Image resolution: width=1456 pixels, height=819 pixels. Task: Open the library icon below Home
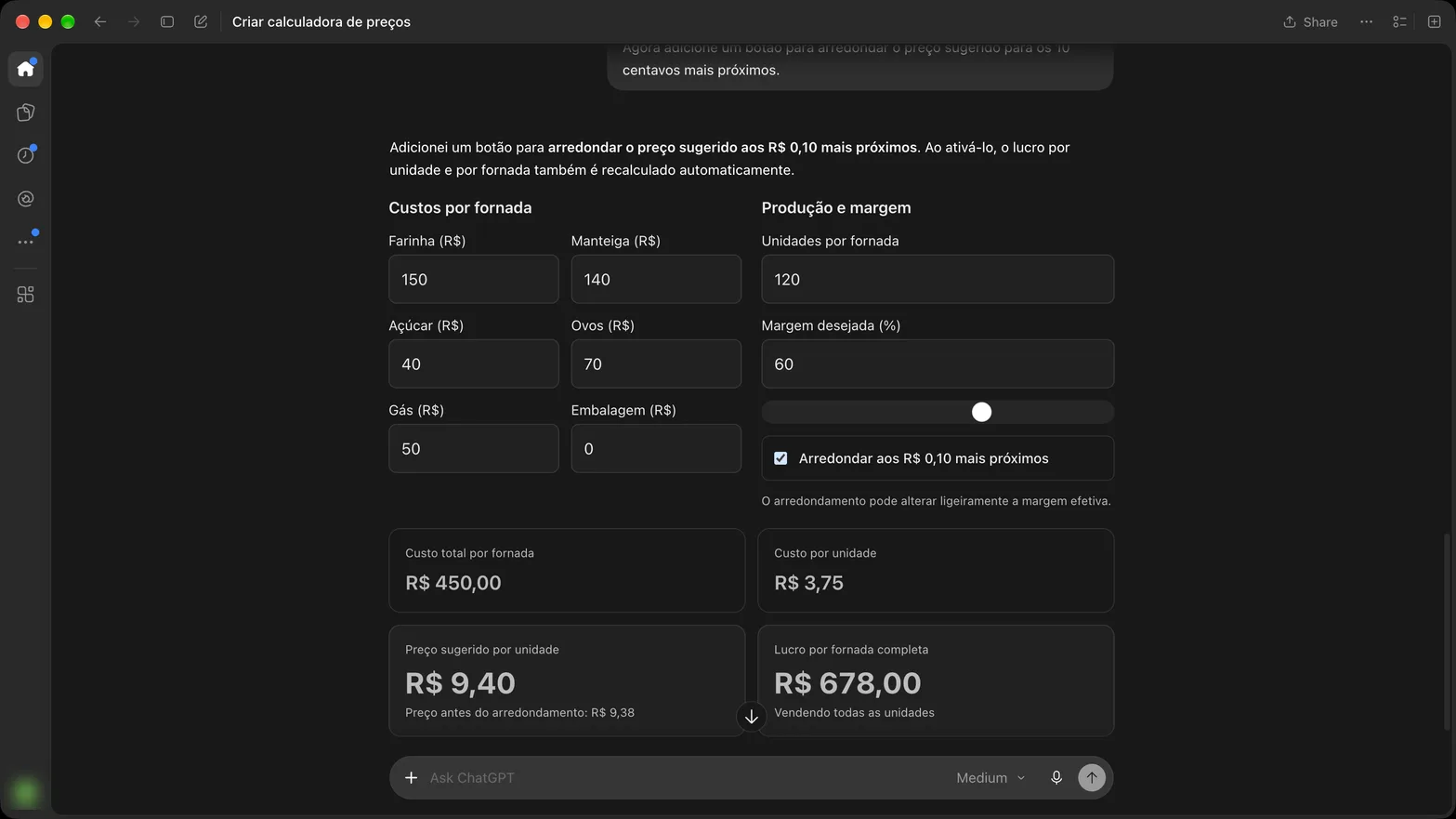(x=26, y=112)
